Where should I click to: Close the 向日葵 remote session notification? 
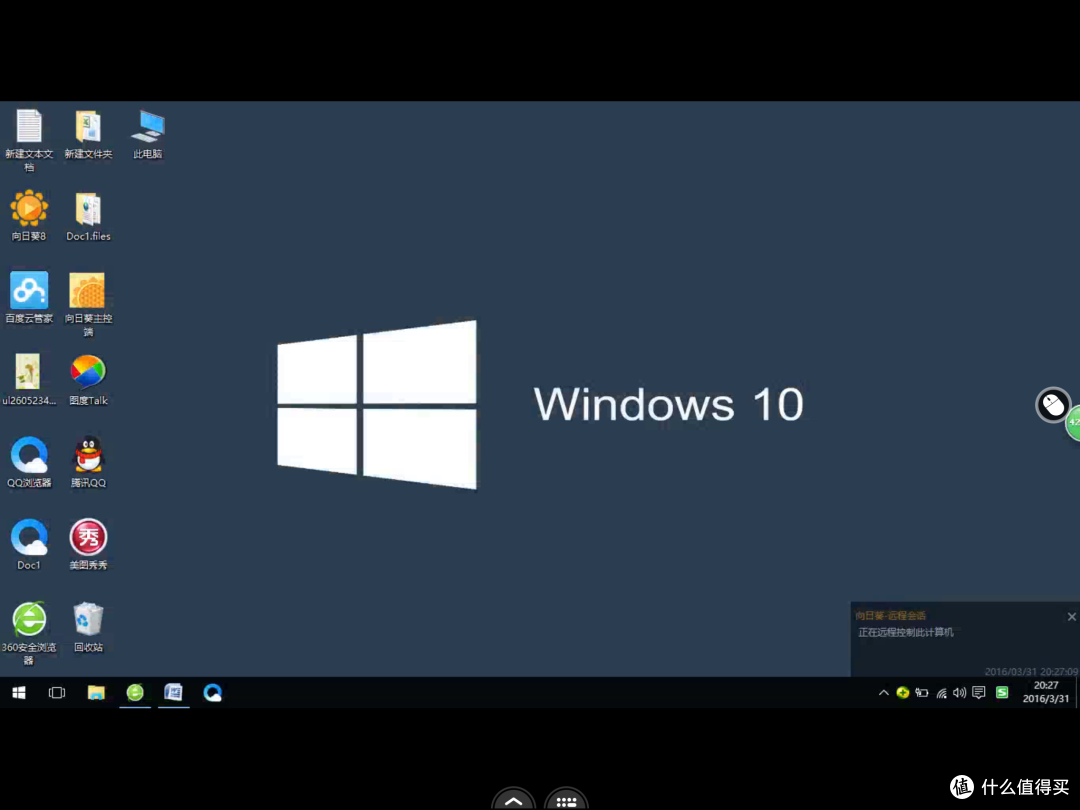[x=1071, y=616]
